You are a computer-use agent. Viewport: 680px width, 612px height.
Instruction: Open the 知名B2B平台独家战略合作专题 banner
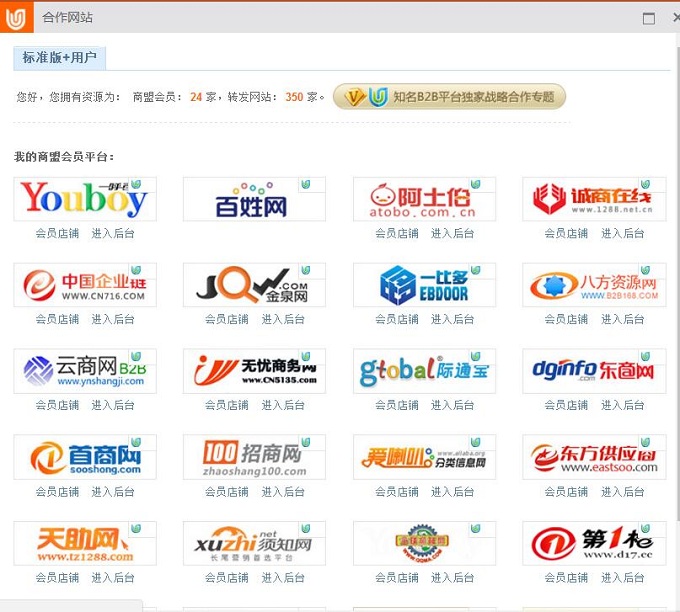[450, 97]
